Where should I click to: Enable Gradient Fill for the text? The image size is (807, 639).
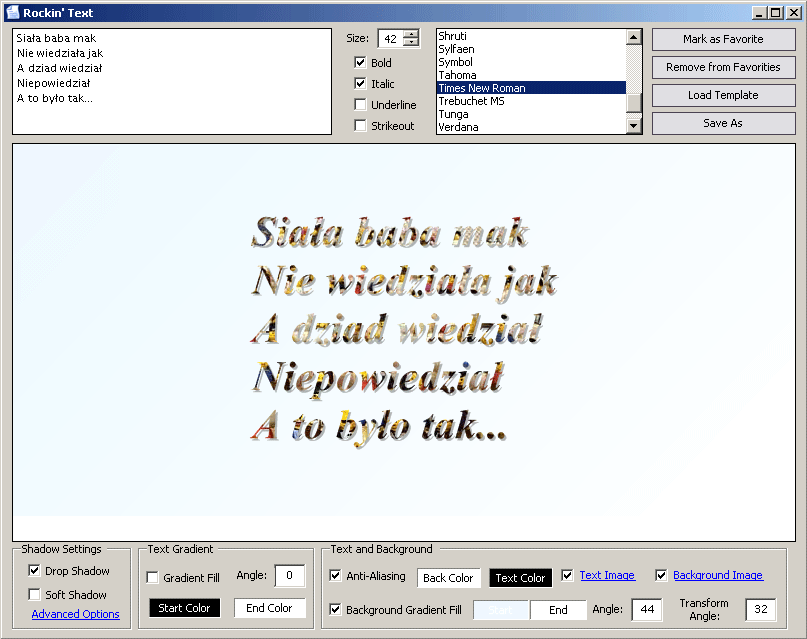pos(151,576)
